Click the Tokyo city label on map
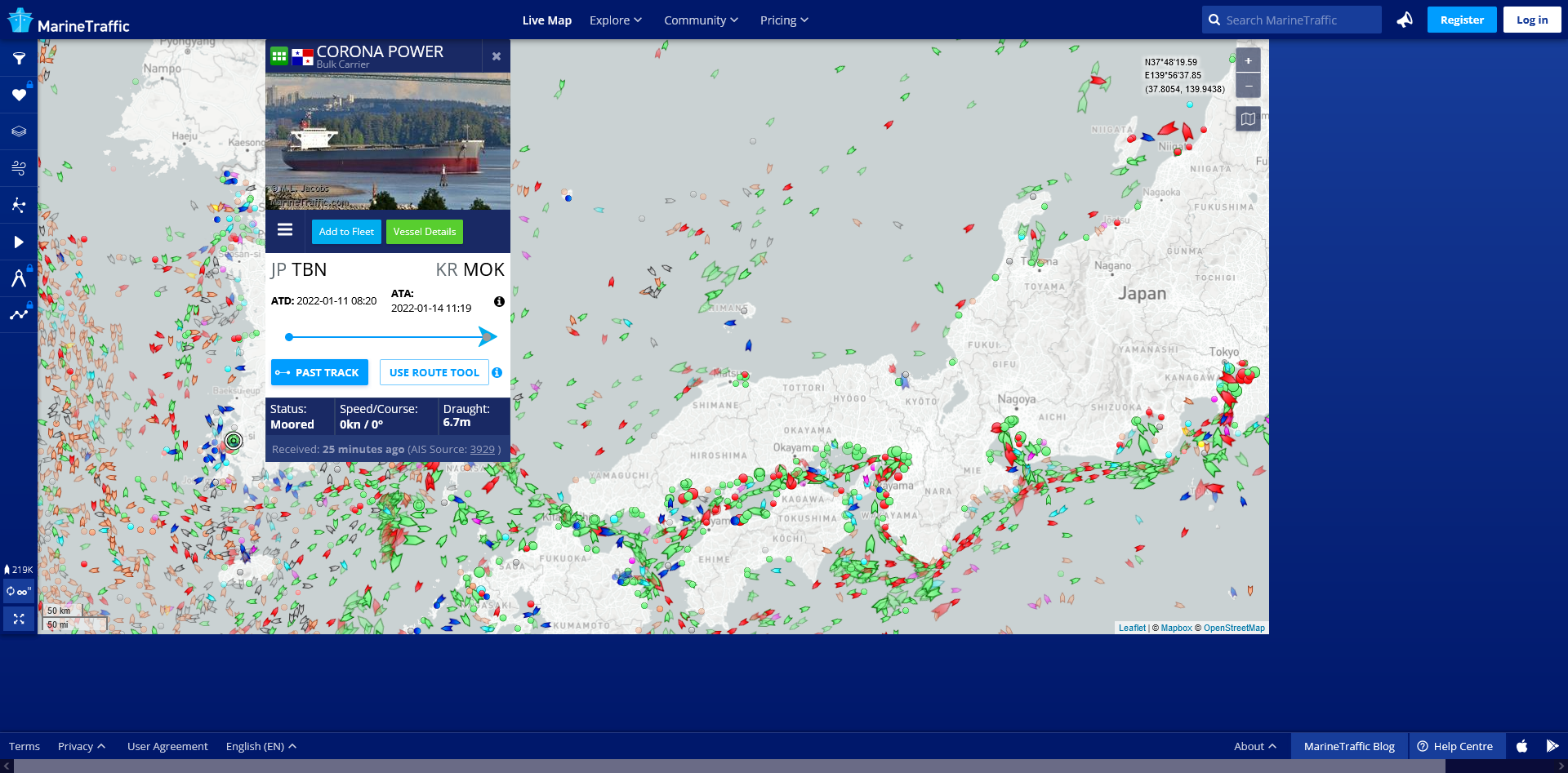This screenshot has width=1568, height=773. (1224, 352)
